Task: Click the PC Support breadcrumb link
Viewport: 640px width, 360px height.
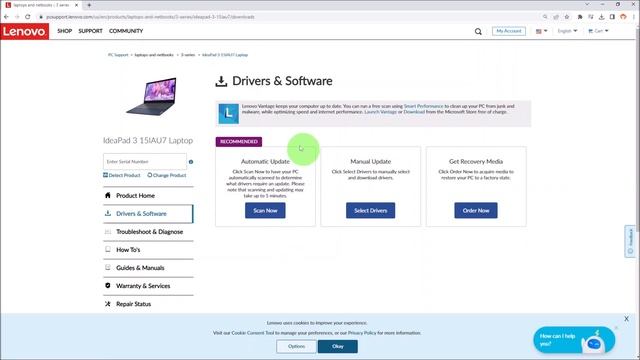Action: tap(118, 55)
